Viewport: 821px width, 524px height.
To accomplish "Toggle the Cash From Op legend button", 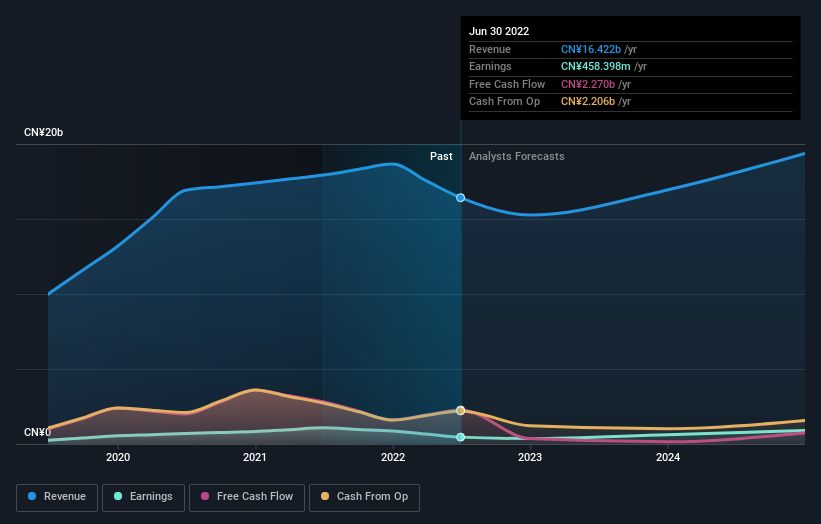I will 364,497.
